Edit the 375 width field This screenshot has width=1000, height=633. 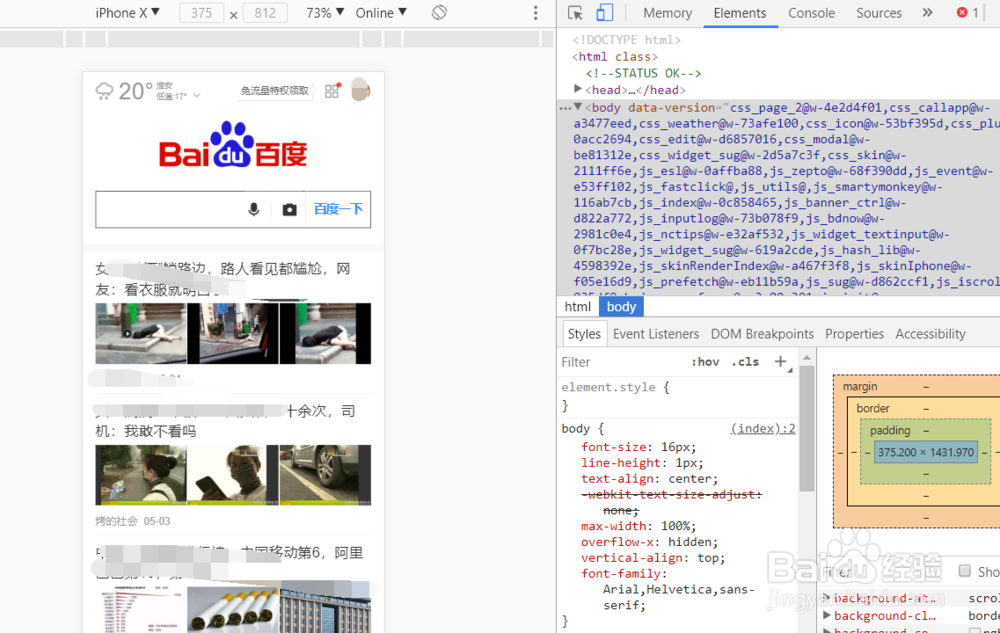202,13
